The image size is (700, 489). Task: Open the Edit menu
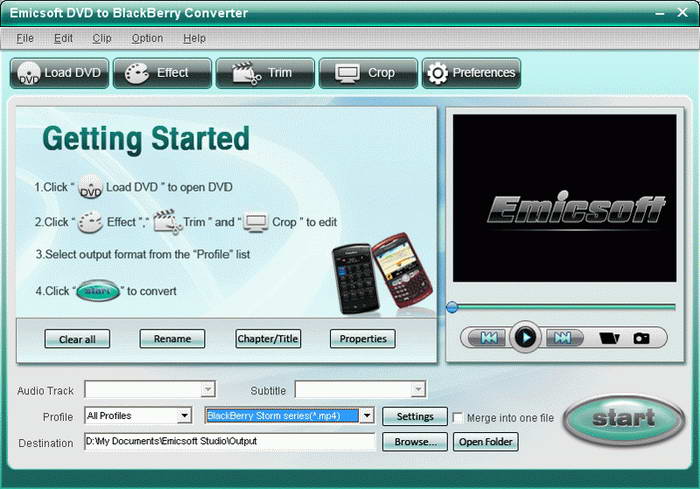(x=63, y=39)
